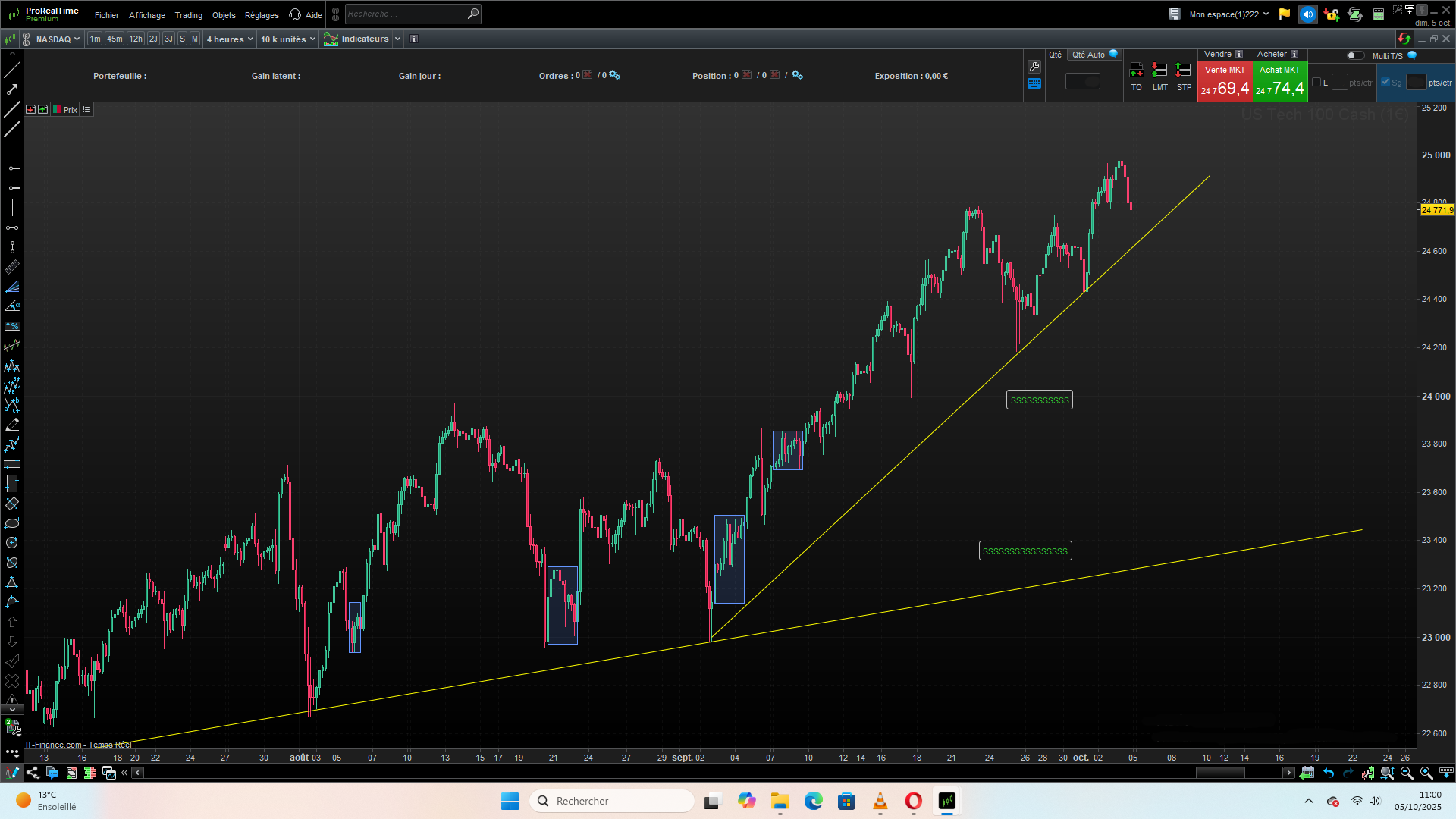Screen dimensions: 1456x819
Task: Open the 4 heures timeframe dropdown
Action: point(230,39)
